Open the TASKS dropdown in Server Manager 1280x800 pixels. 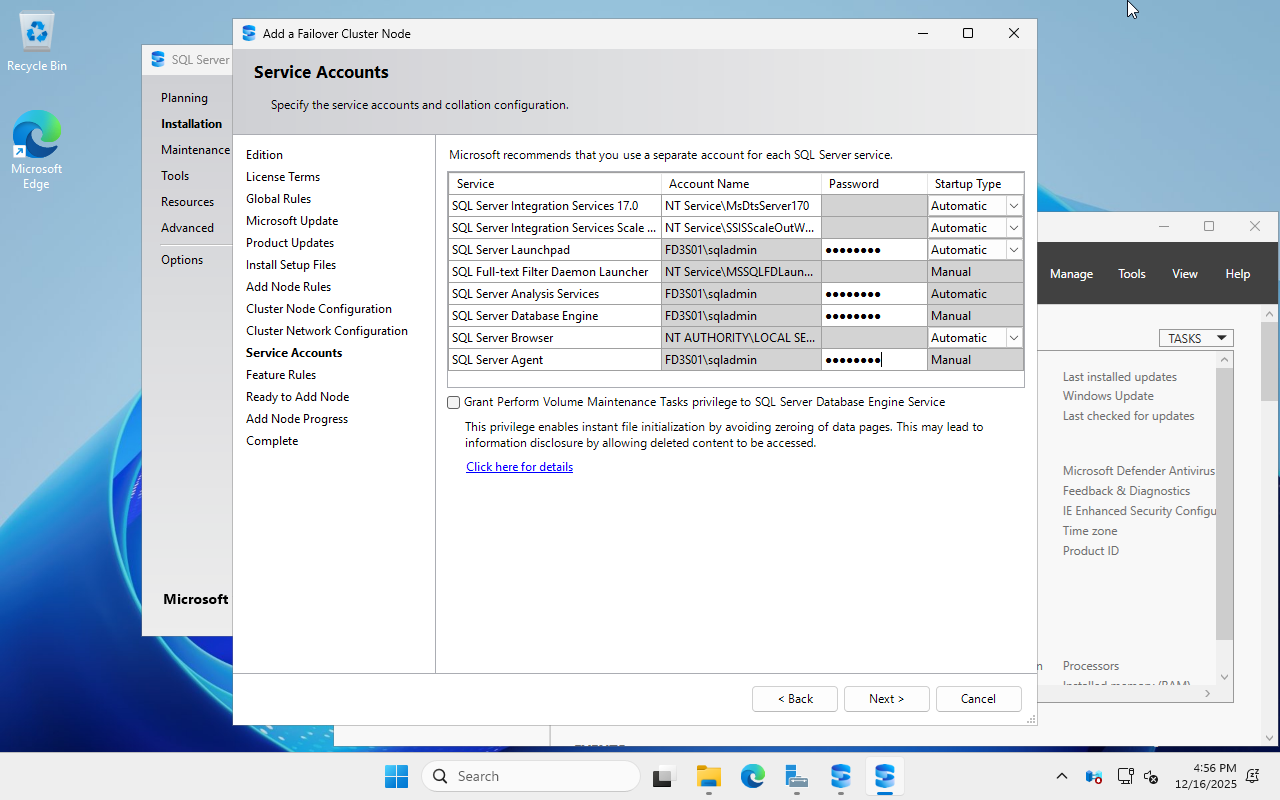1195,338
